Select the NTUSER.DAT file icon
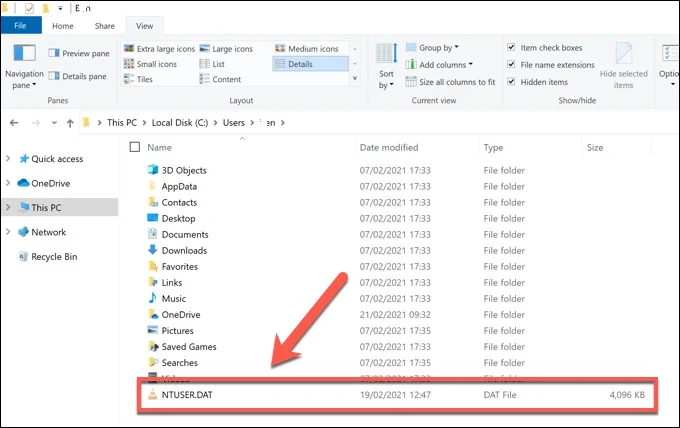The image size is (680, 428). (153, 394)
